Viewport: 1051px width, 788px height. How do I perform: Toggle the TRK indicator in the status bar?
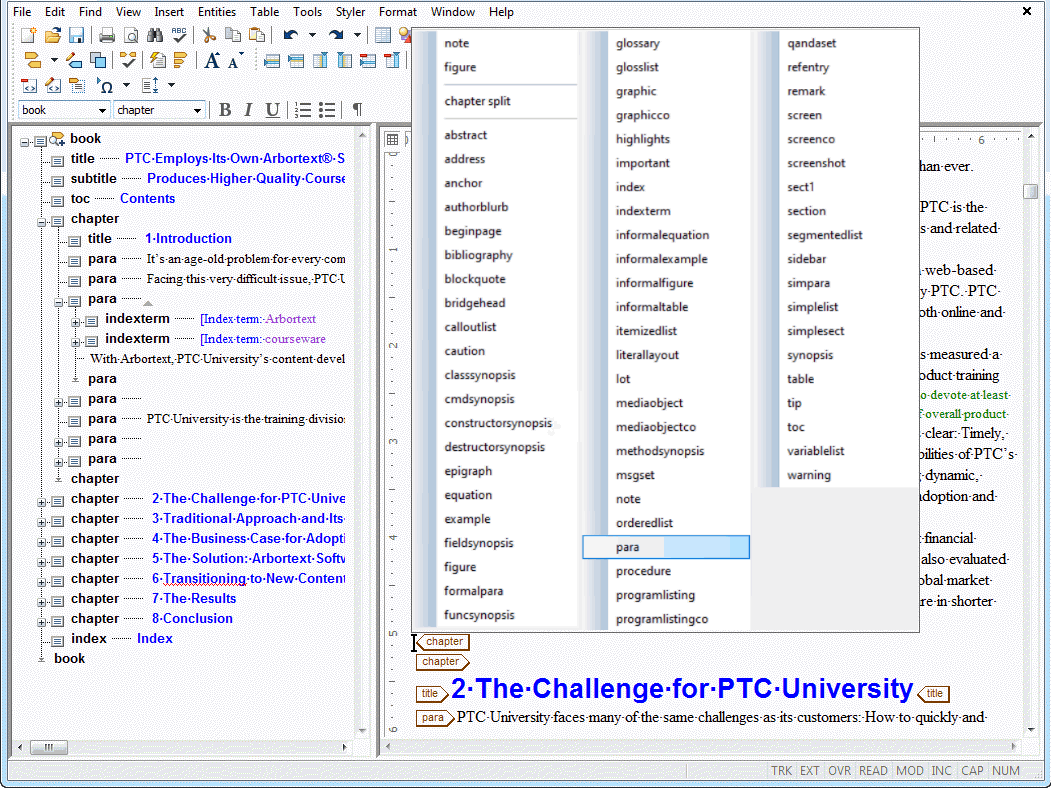click(782, 771)
